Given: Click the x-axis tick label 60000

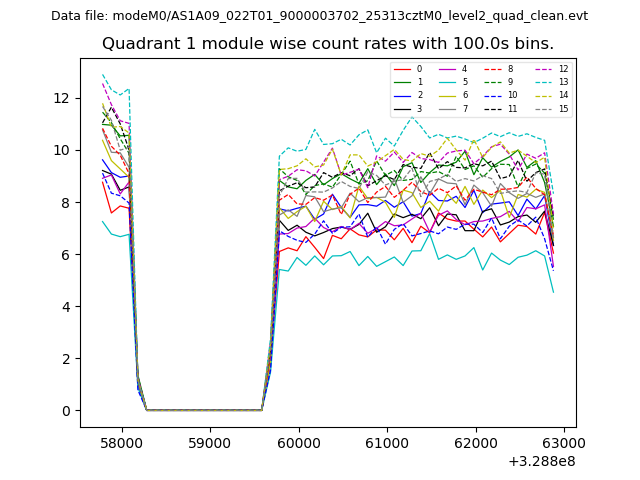Looking at the screenshot, I should pyautogui.click(x=298, y=443).
